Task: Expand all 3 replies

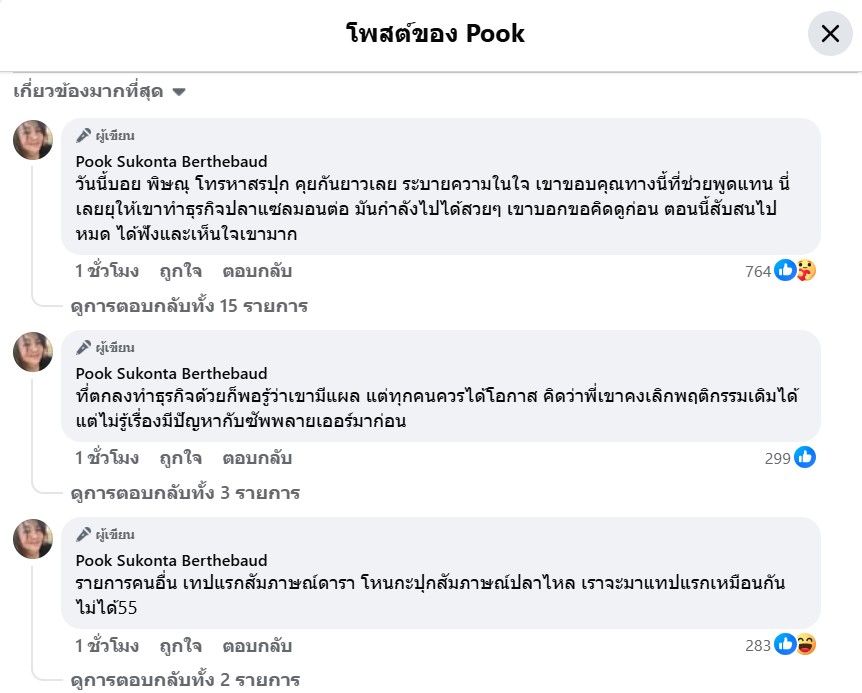Action: [x=185, y=493]
